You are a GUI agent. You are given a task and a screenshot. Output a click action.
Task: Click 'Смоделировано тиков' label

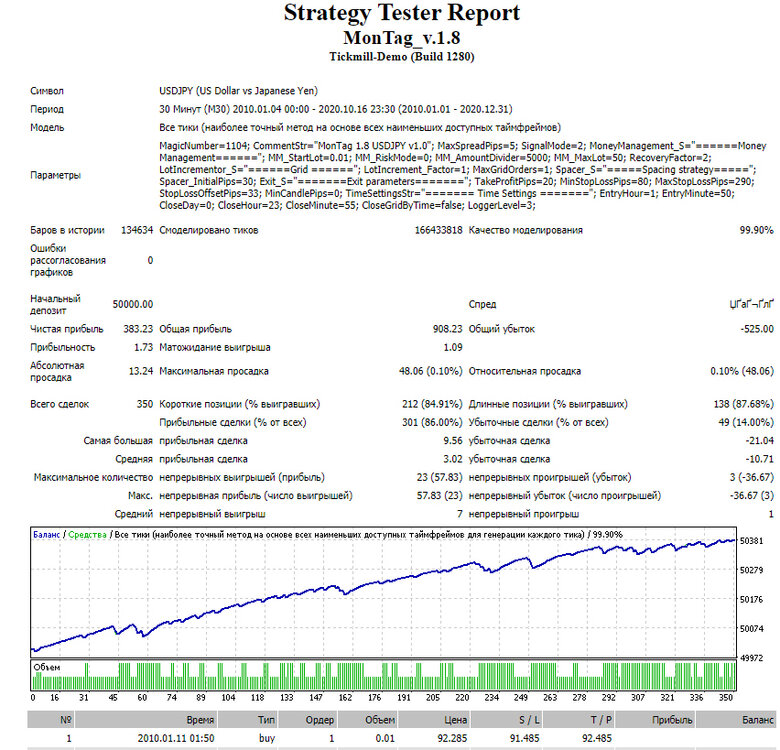pyautogui.click(x=208, y=230)
